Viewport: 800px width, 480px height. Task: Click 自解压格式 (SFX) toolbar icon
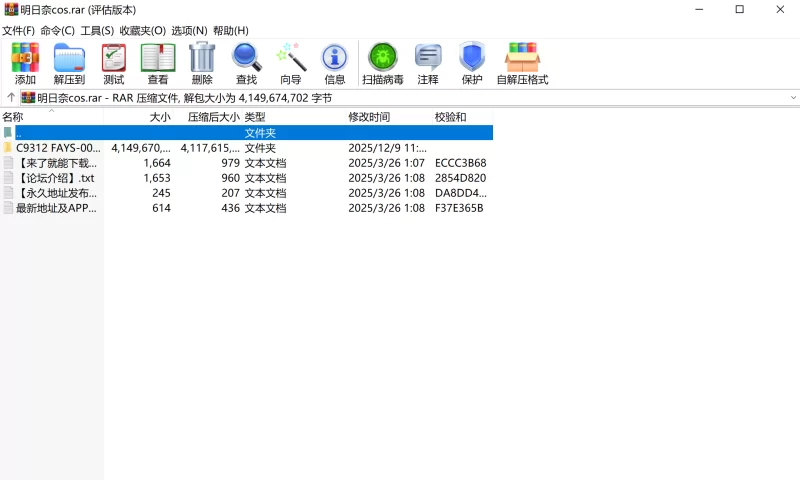[x=522, y=64]
